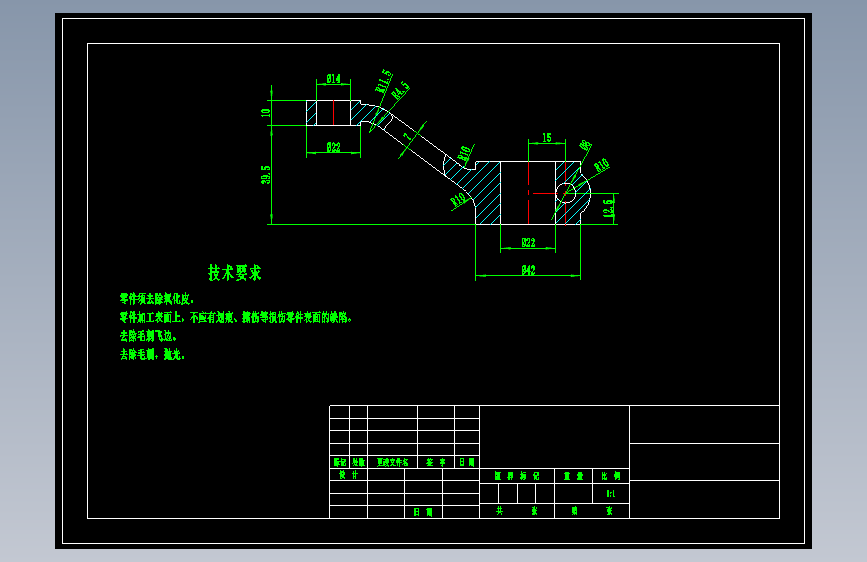867x562 pixels.
Task: Click the 更改文件名 header cell
Action: pos(393,462)
